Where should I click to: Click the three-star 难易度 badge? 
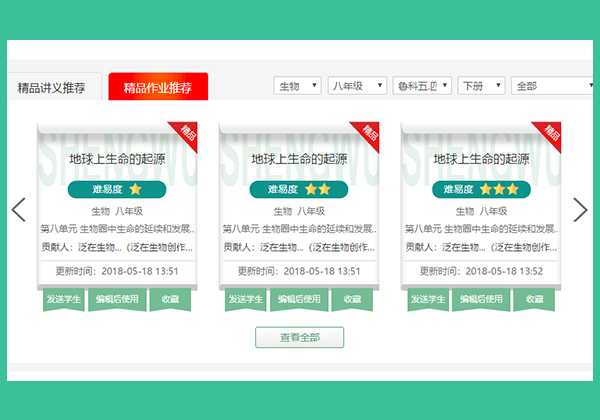click(x=481, y=189)
